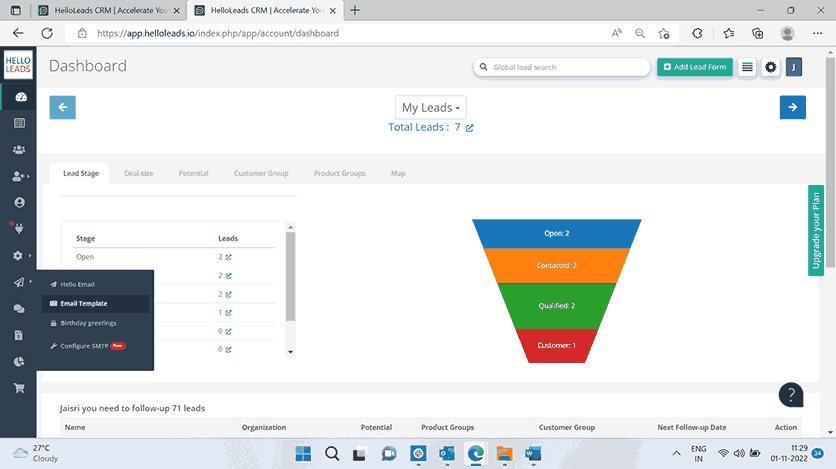The width and height of the screenshot is (836, 469).
Task: Go to previous list with left arrow button
Action: click(x=62, y=107)
